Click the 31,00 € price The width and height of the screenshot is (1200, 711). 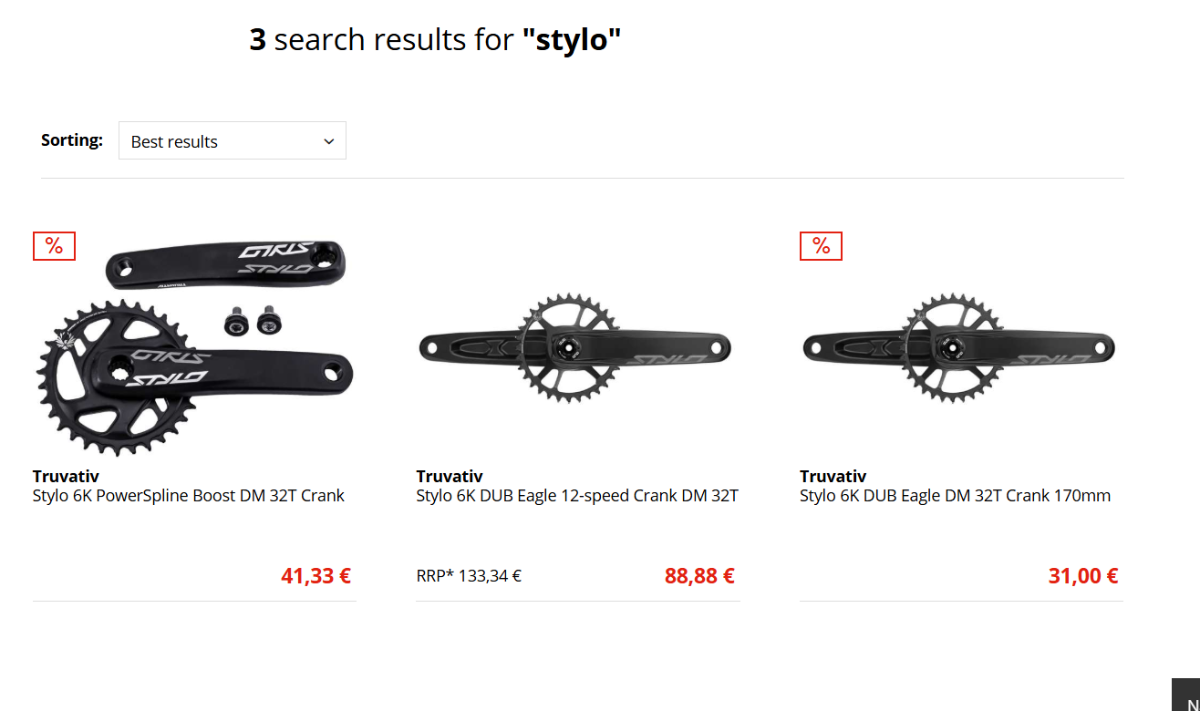pyautogui.click(x=1083, y=576)
